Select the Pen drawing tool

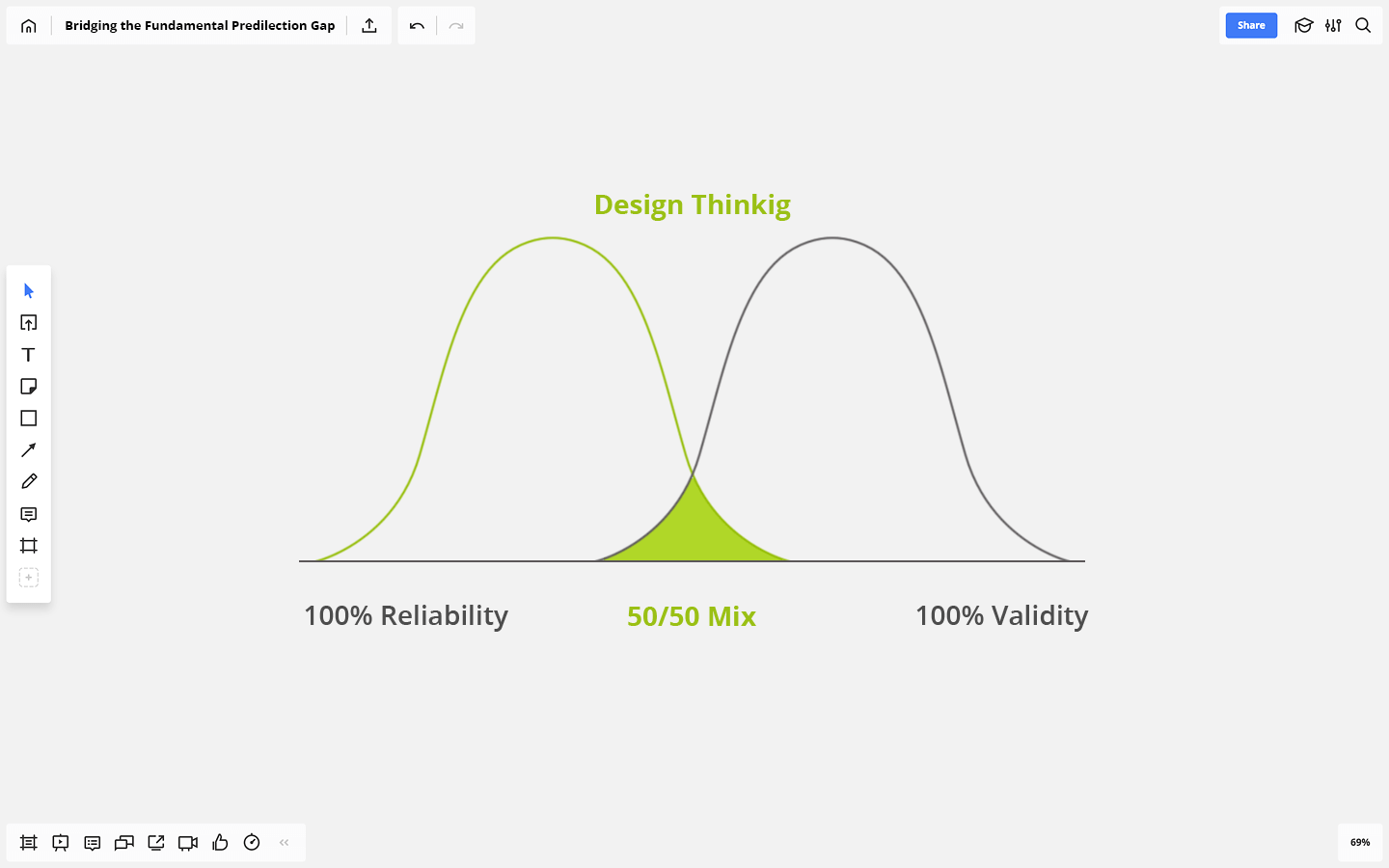coord(29,481)
